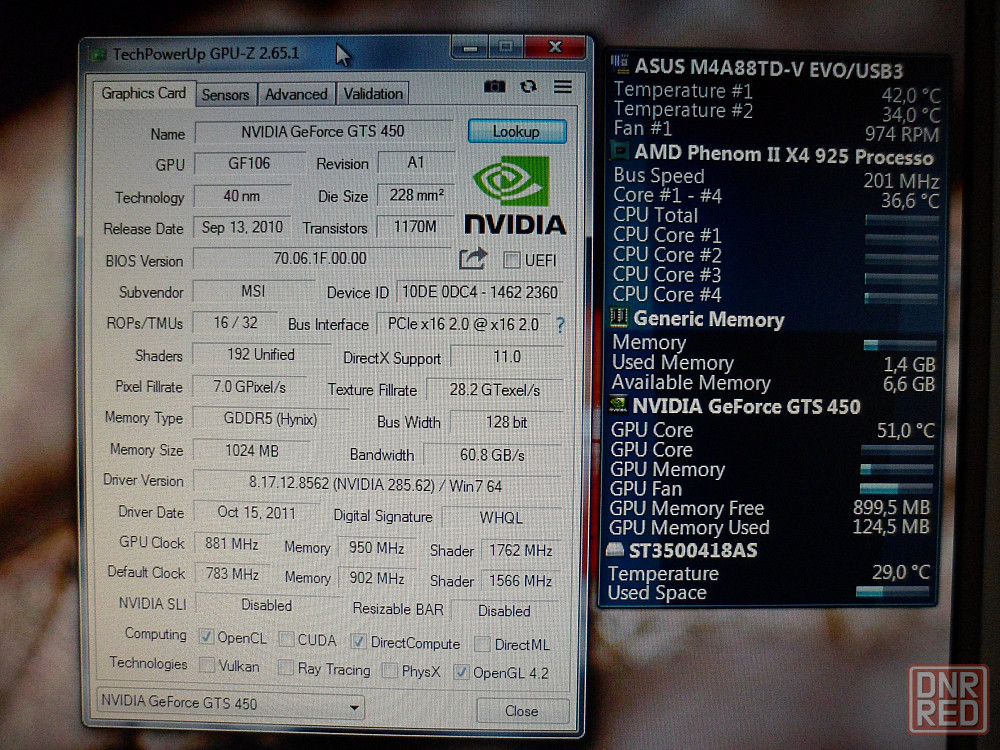The width and height of the screenshot is (1000, 750).
Task: Select the Graphics Card tab
Action: [143, 93]
